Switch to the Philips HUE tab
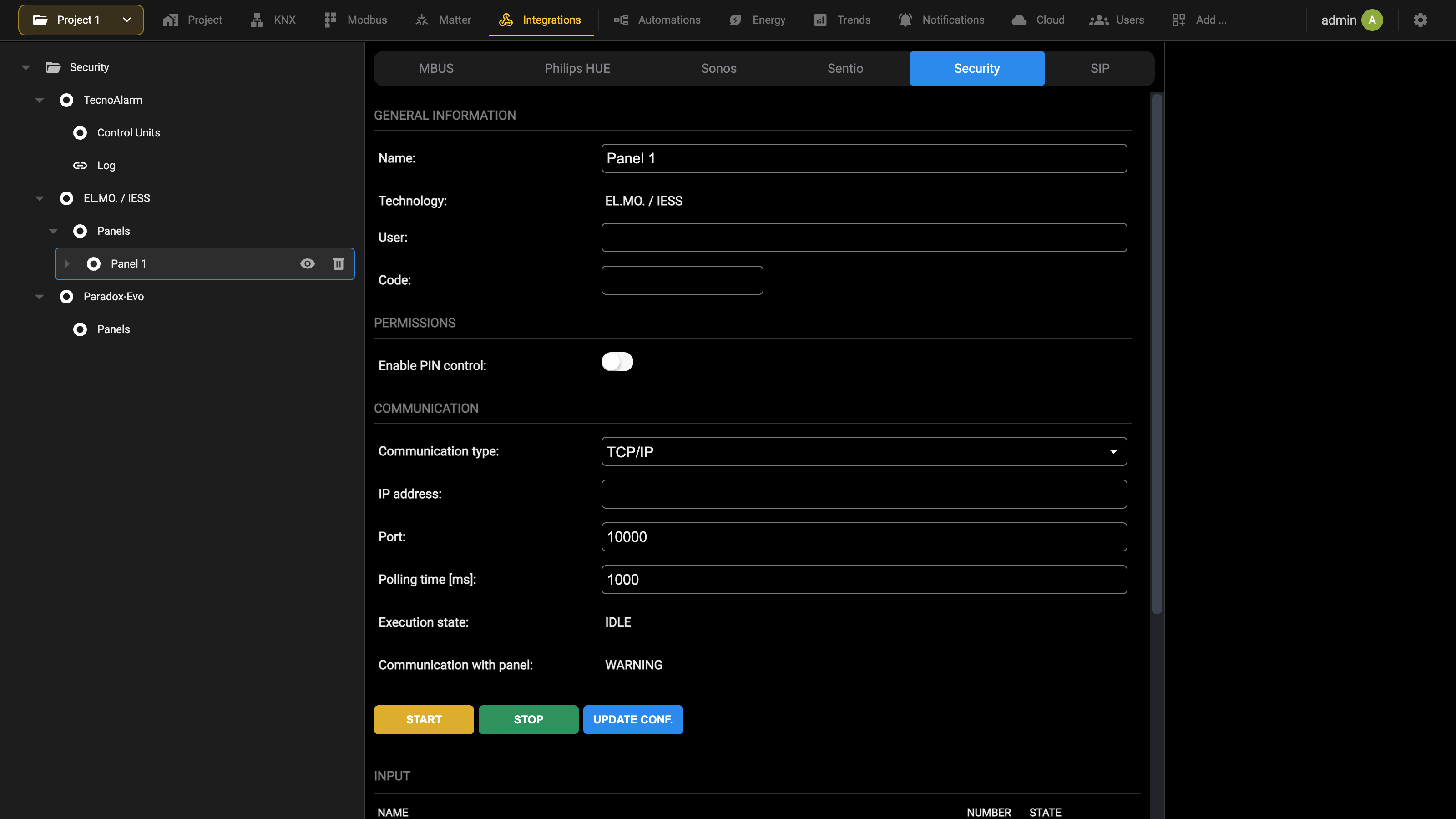 click(577, 68)
